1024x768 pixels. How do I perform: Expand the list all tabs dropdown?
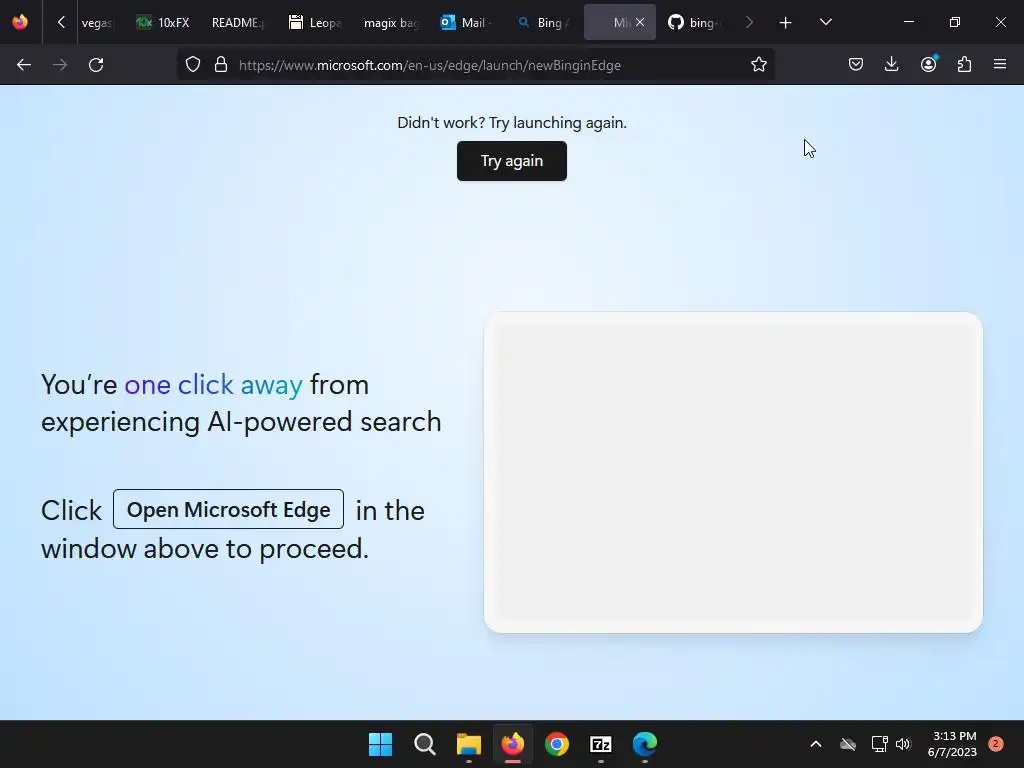[825, 22]
